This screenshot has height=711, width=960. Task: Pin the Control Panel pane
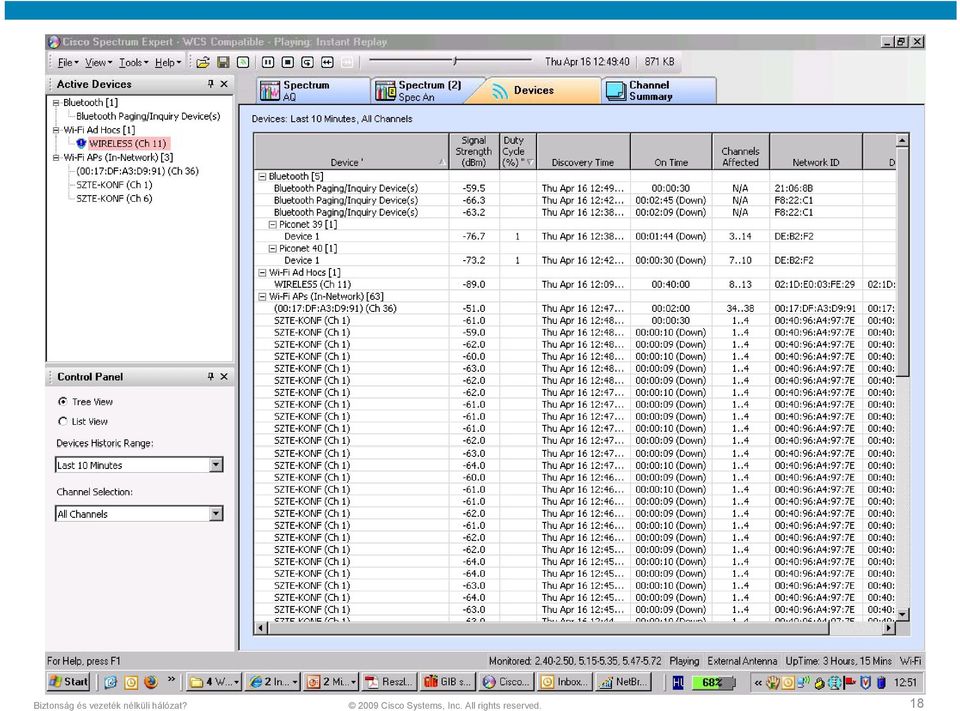click(210, 377)
